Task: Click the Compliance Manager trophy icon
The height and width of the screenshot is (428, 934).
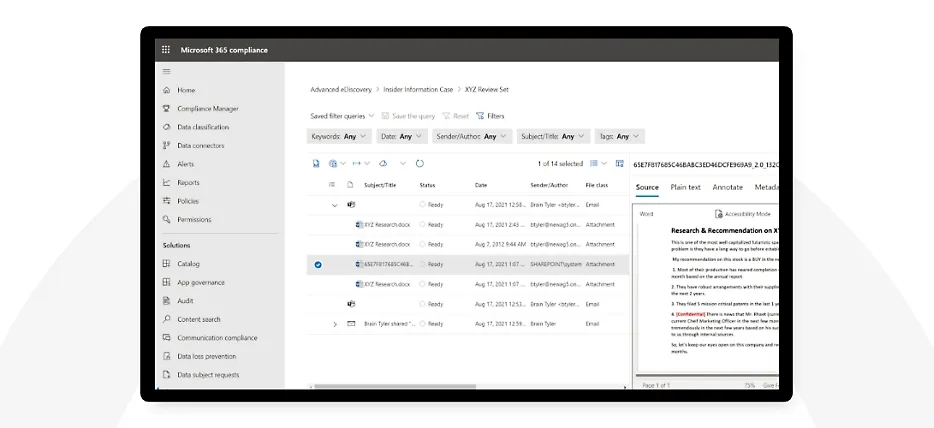Action: tap(166, 108)
